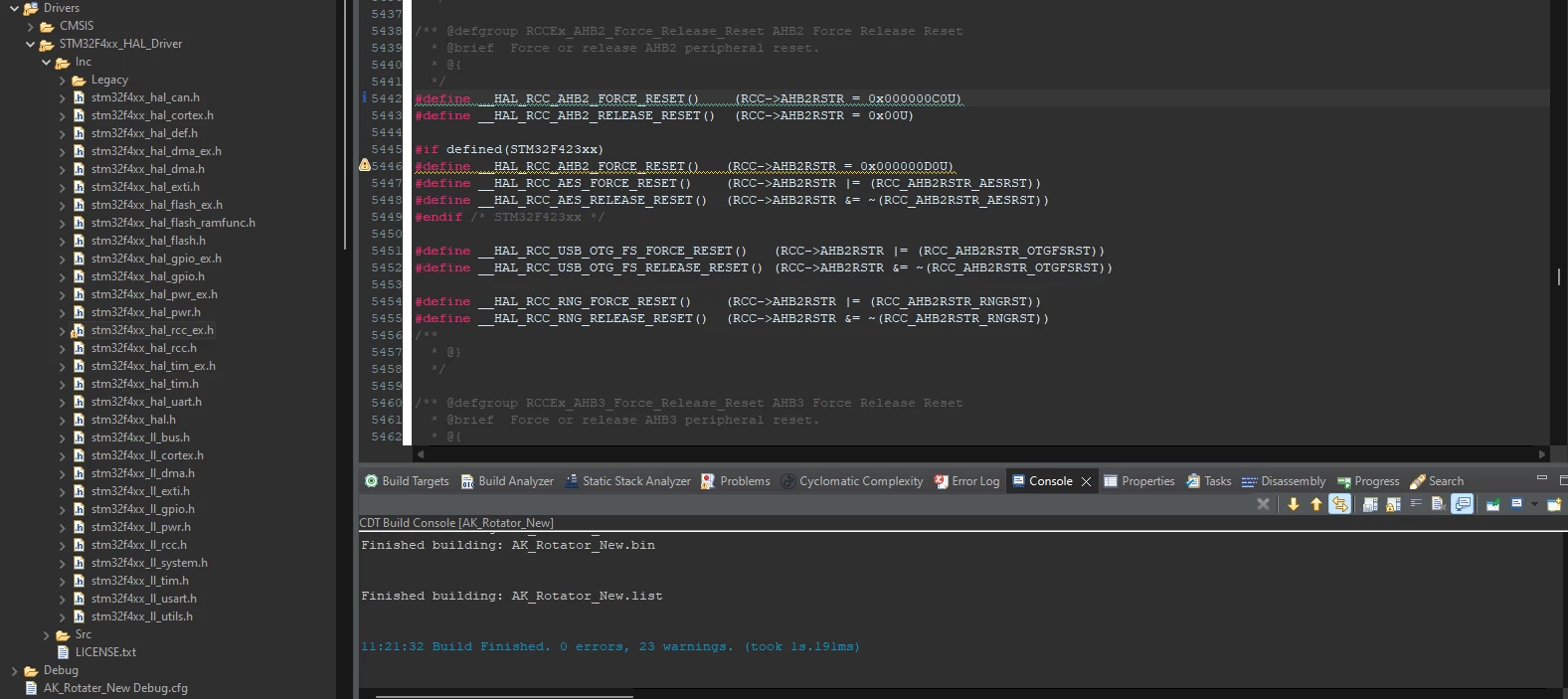This screenshot has height=699, width=1568.
Task: Open dropdown arrow next to display console
Action: (1534, 504)
